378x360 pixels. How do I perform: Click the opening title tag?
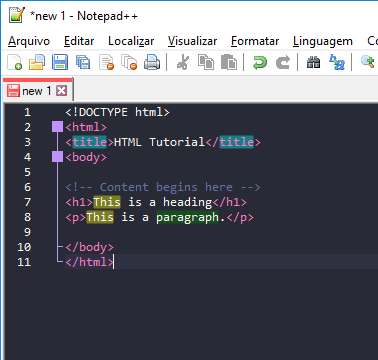point(90,142)
